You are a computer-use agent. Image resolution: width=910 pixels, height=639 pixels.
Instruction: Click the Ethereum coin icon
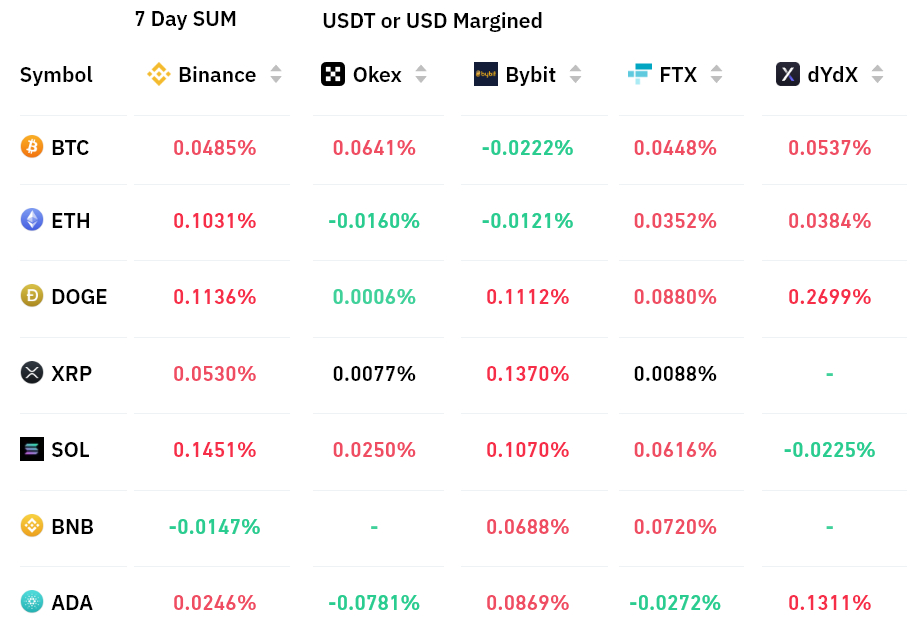coord(32,220)
